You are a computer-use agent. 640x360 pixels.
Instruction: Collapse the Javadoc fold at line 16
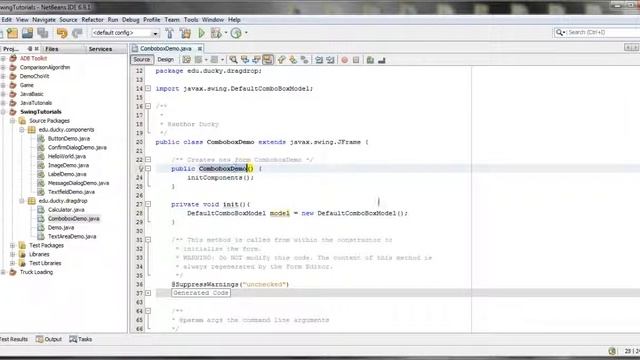click(x=148, y=106)
